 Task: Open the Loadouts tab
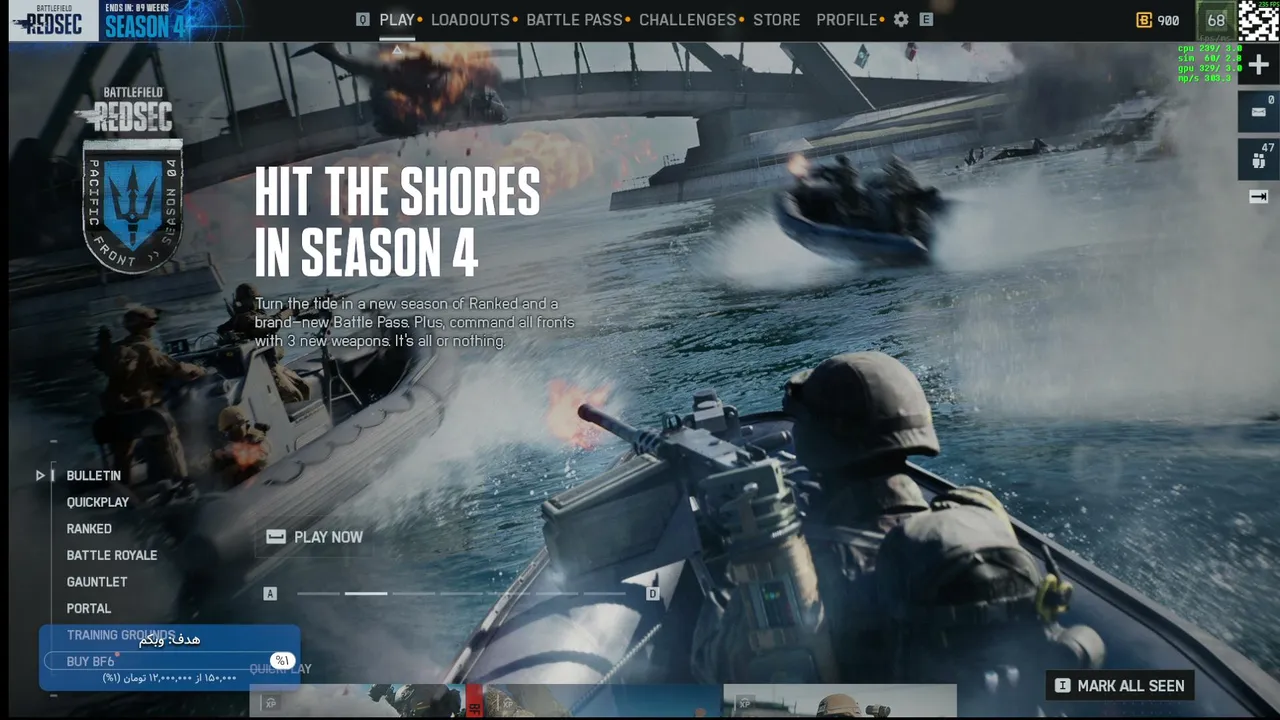470,20
